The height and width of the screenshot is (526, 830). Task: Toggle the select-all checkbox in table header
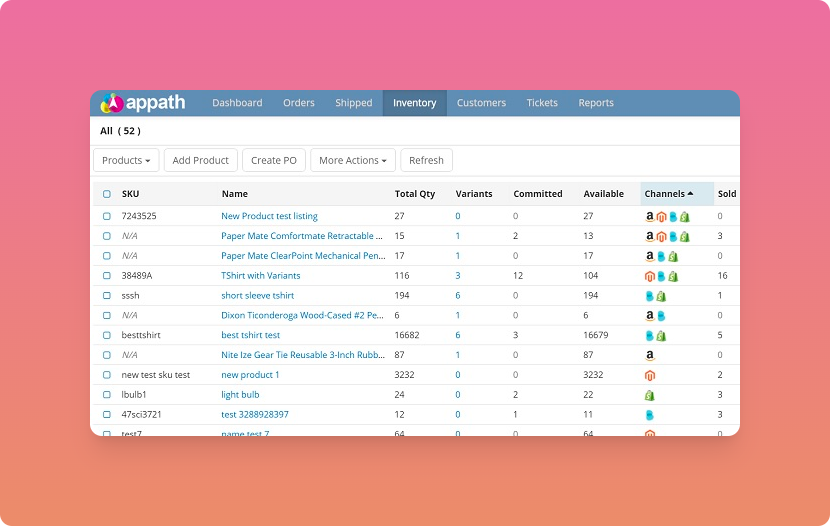click(107, 194)
